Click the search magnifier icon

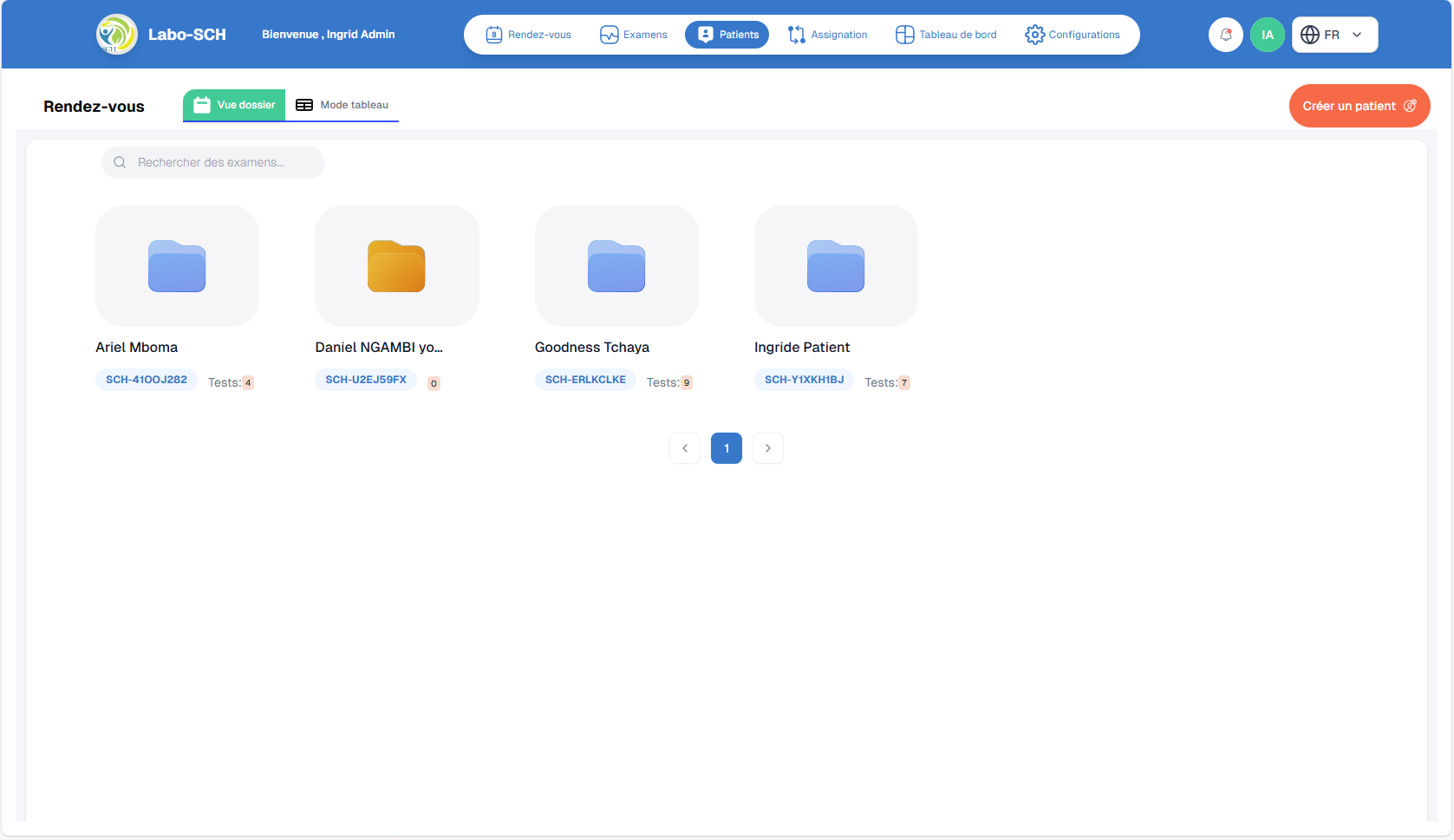[120, 162]
